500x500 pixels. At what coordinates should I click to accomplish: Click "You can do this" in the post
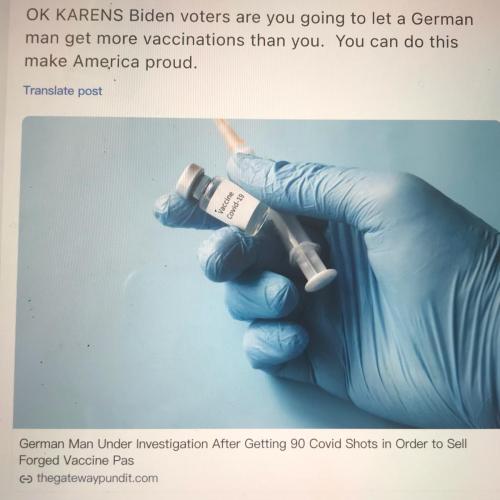click(x=397, y=41)
